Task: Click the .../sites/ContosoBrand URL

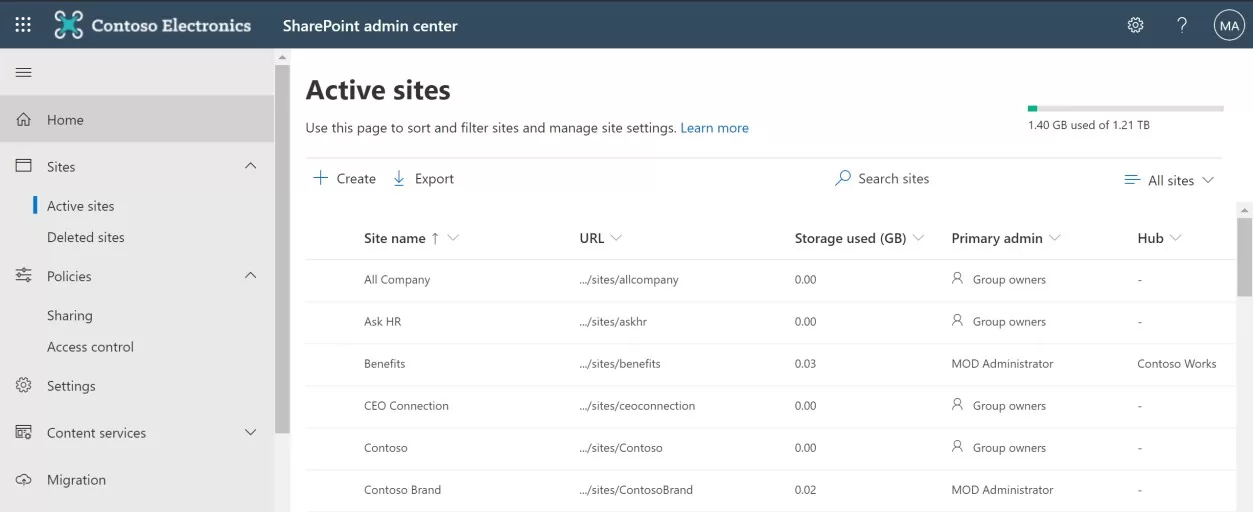Action: tap(636, 490)
